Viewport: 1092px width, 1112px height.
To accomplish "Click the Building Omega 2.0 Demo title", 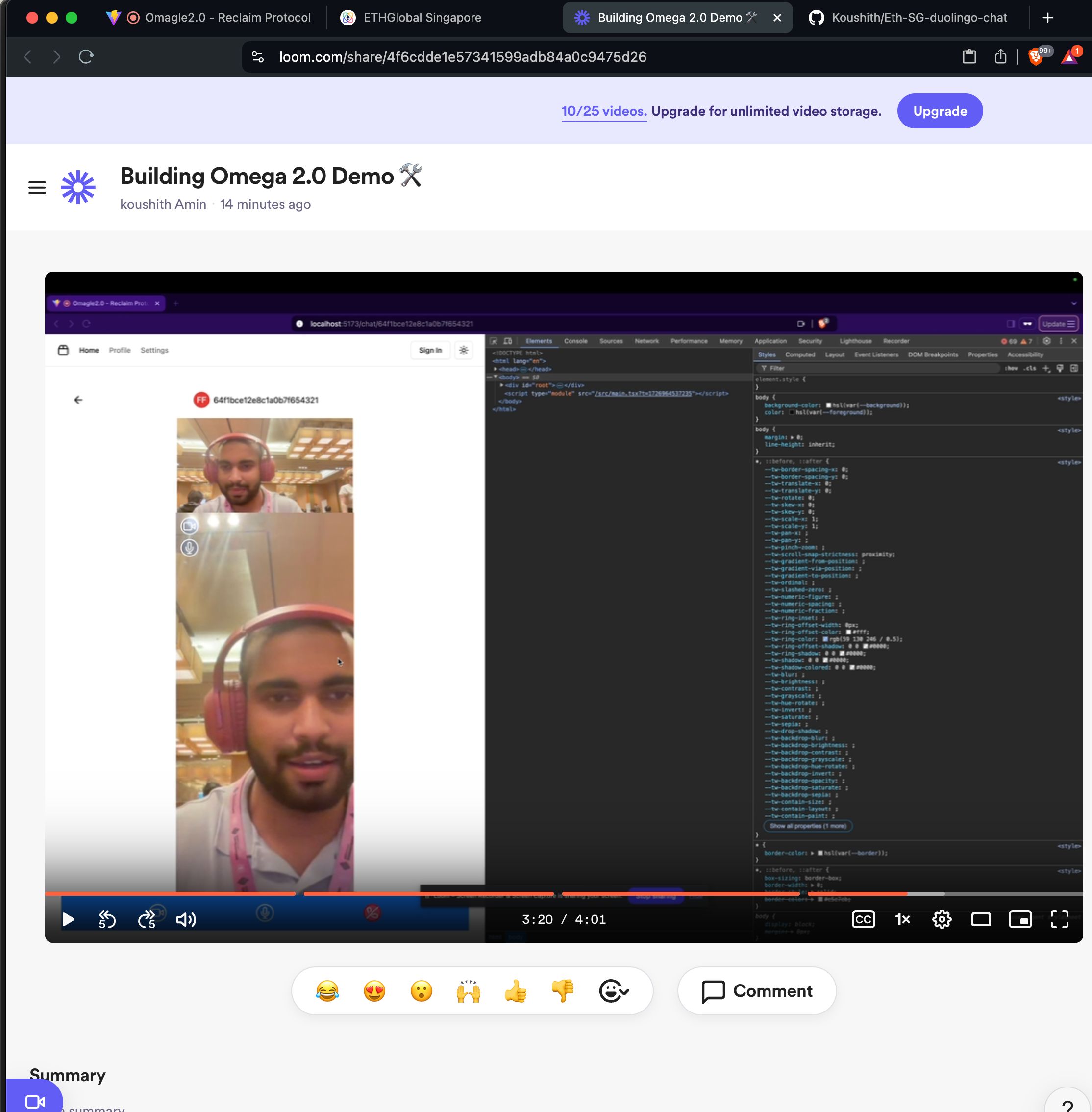I will [271, 176].
